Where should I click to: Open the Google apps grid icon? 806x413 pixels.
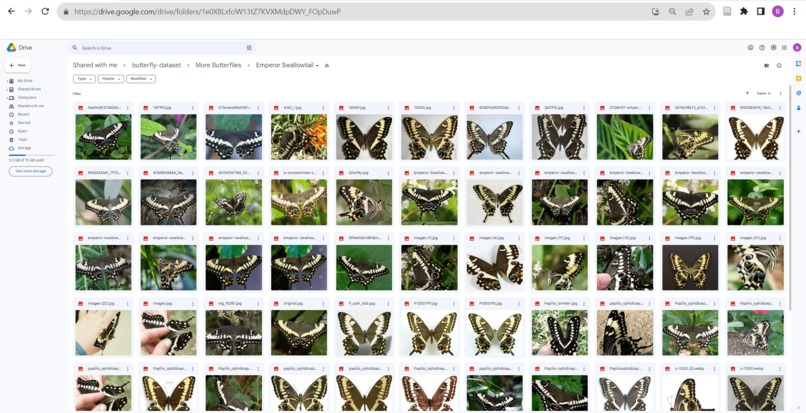784,47
